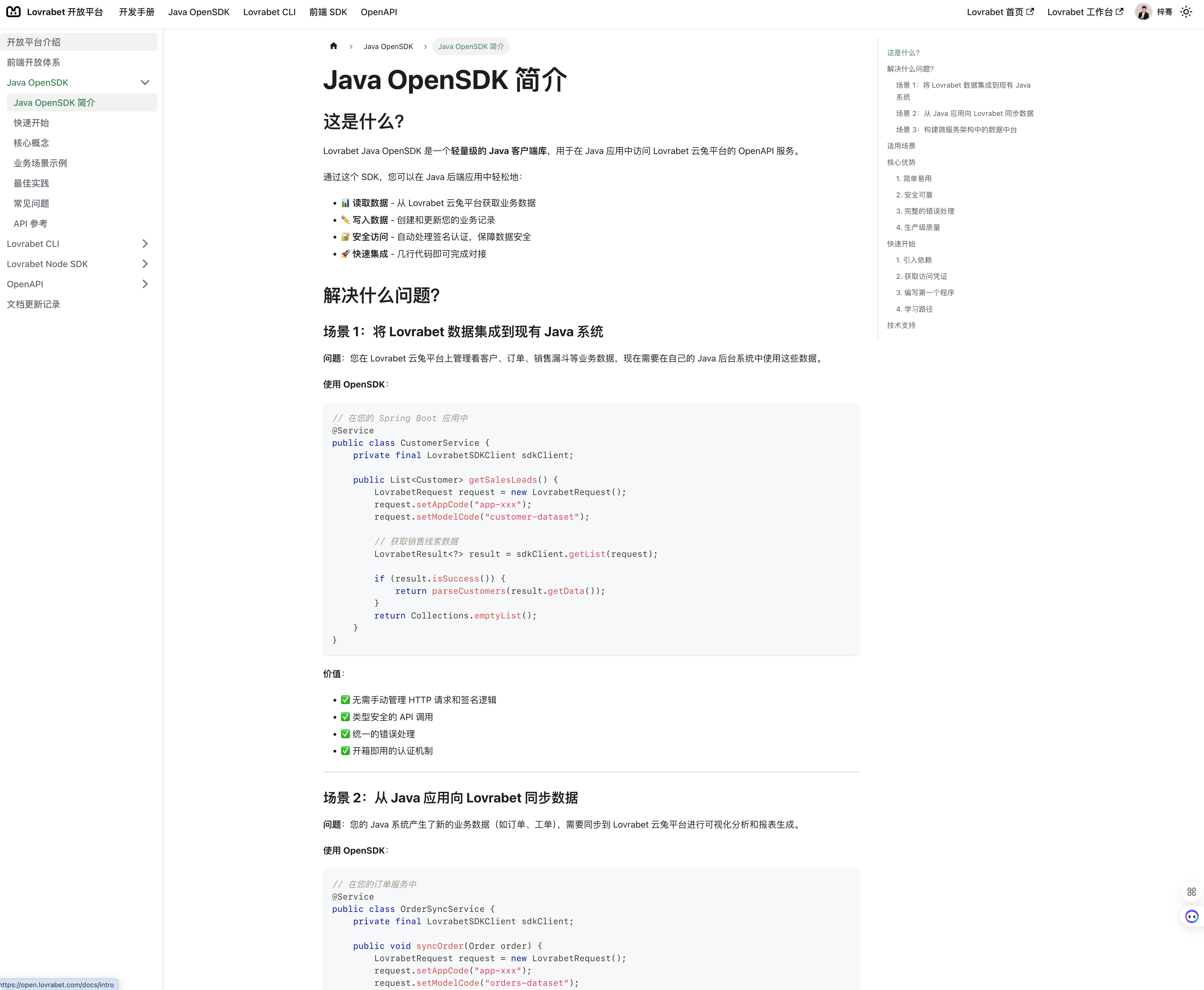Click the home breadcrumb icon
Screen dimensions: 1204x990
pyautogui.click(x=334, y=46)
